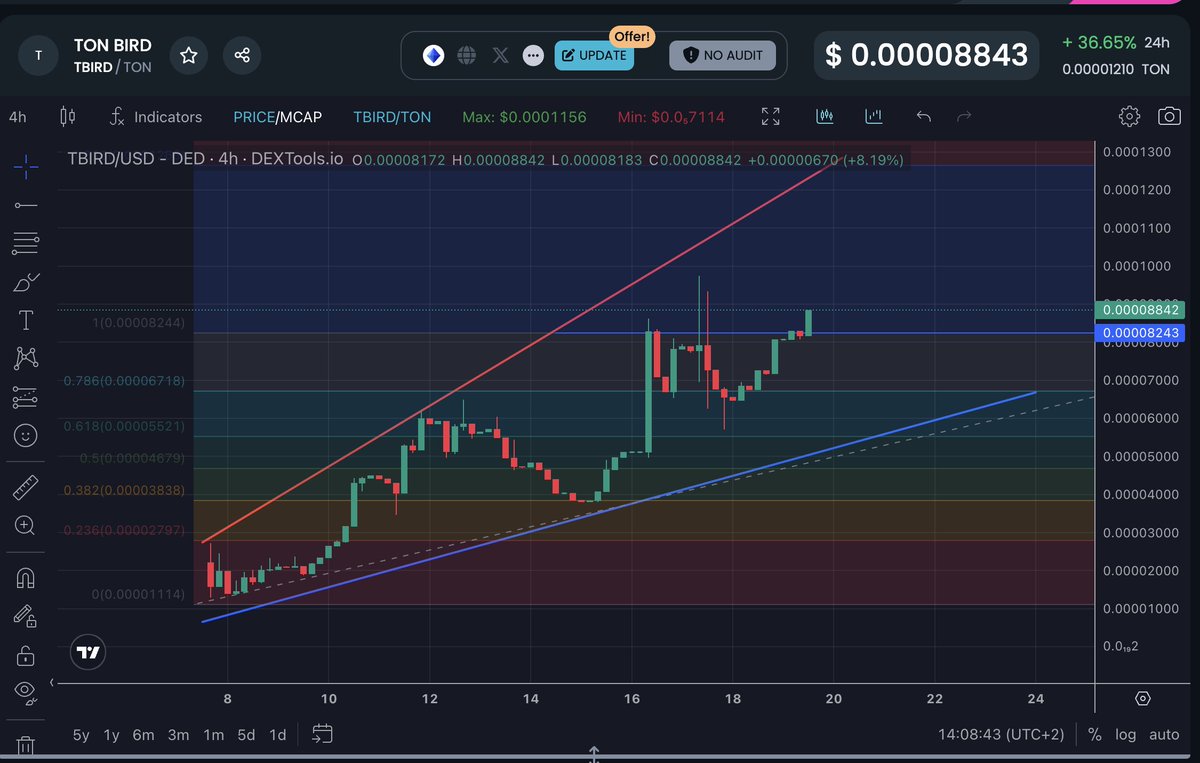This screenshot has height=763, width=1200.
Task: Click the bar chart icon
Action: click(874, 117)
